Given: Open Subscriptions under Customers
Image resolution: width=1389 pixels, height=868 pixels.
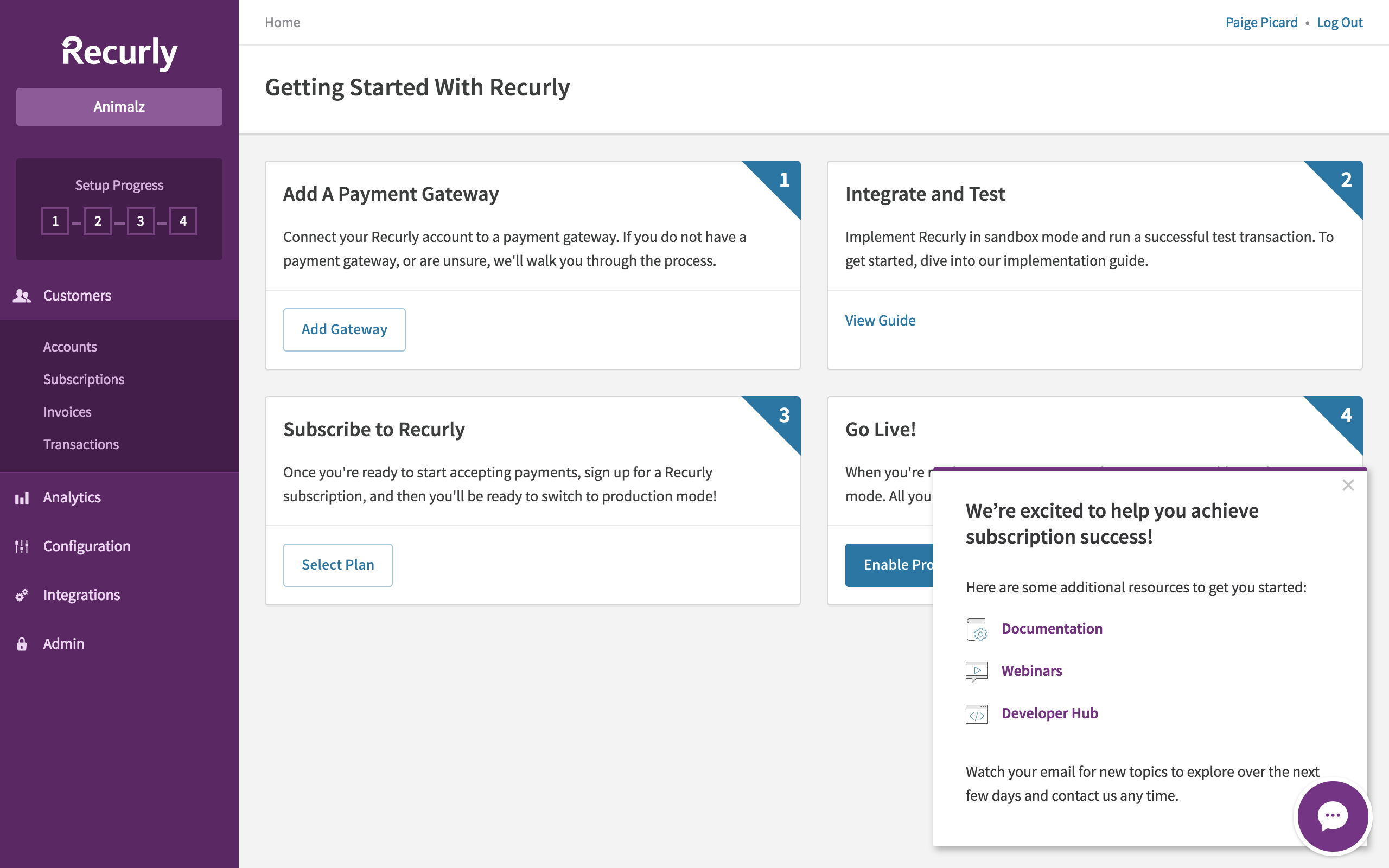Looking at the screenshot, I should point(84,379).
